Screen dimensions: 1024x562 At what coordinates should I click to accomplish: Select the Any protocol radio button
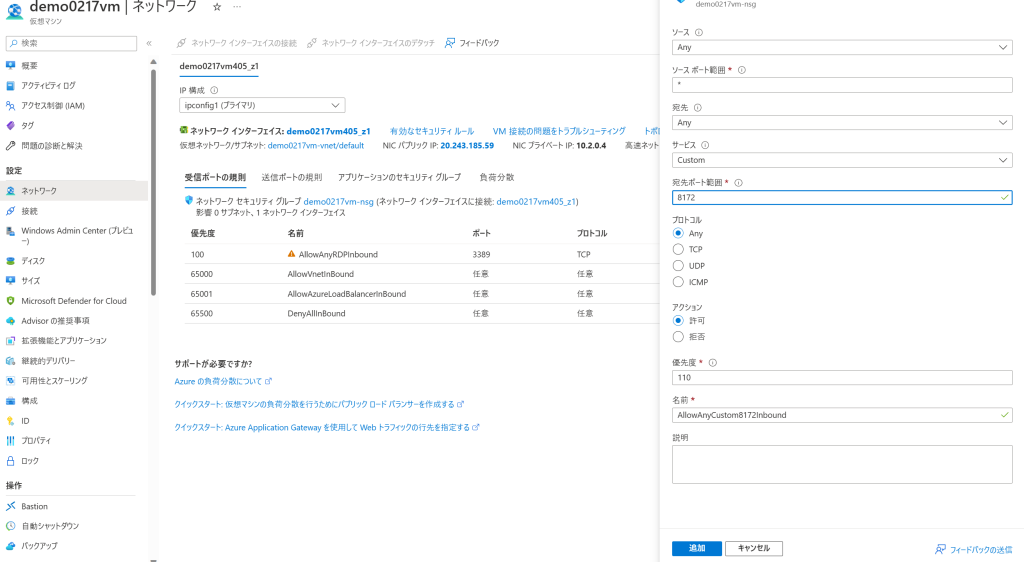point(678,233)
